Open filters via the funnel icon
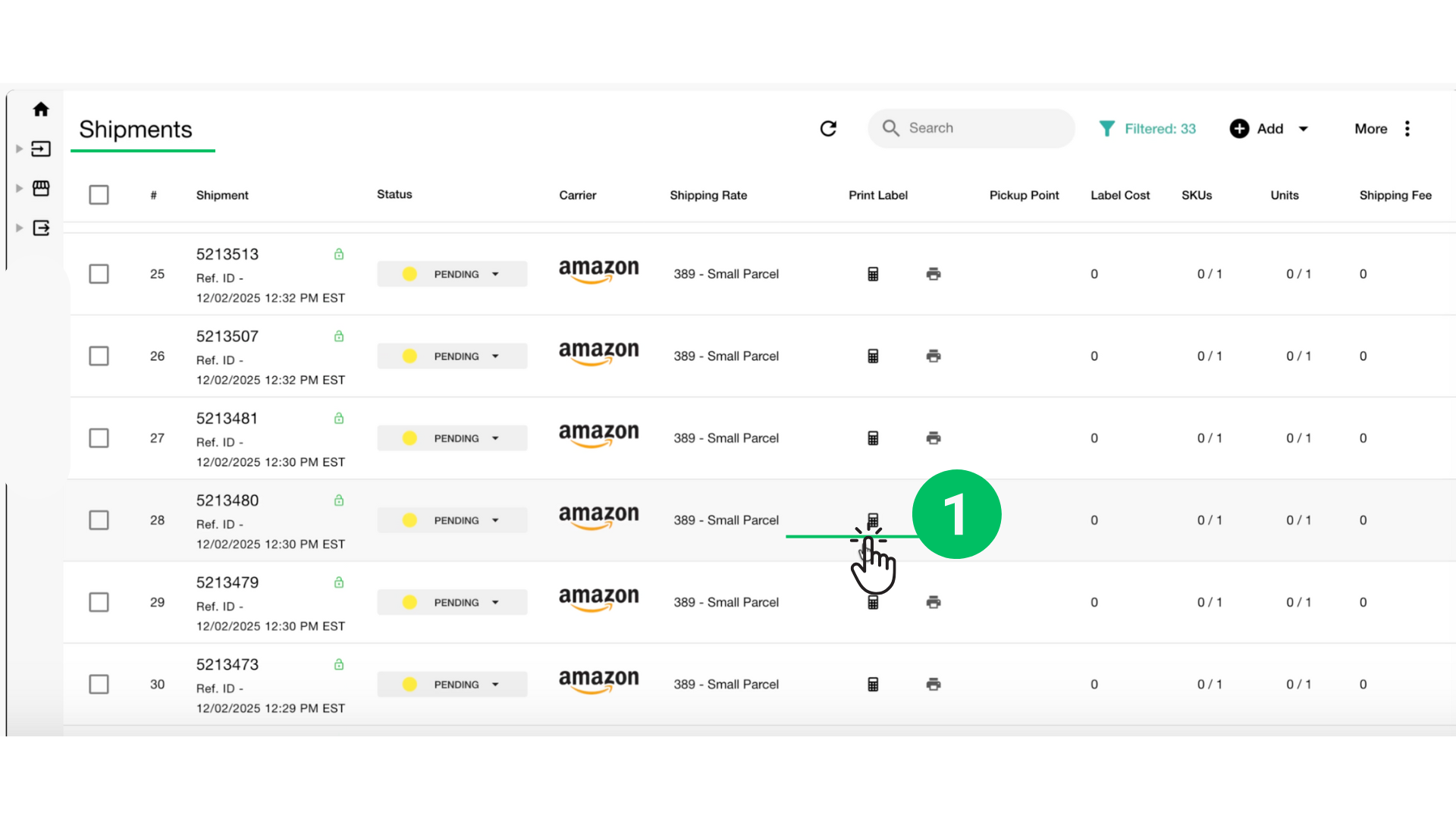1456x819 pixels. [x=1108, y=128]
